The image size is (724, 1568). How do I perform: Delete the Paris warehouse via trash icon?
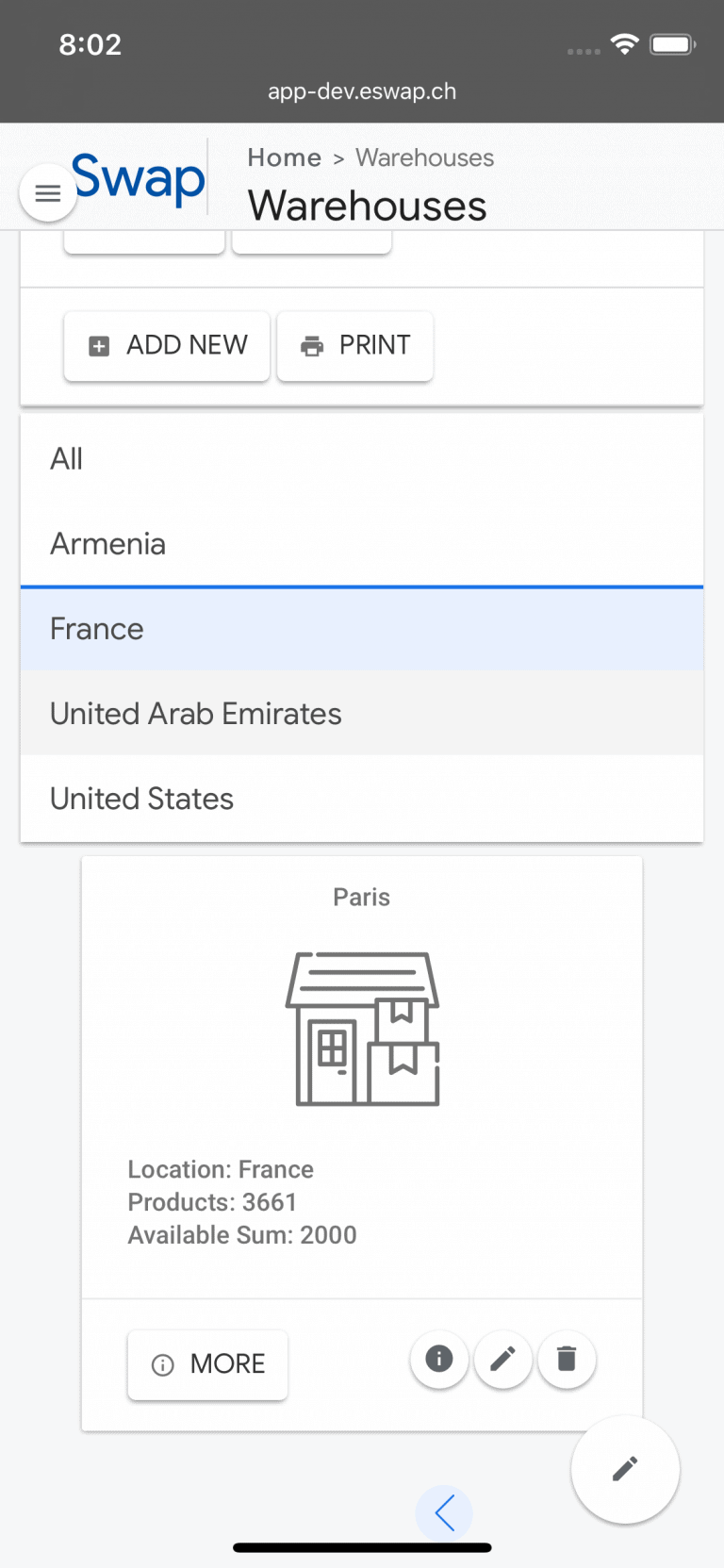coord(567,1359)
